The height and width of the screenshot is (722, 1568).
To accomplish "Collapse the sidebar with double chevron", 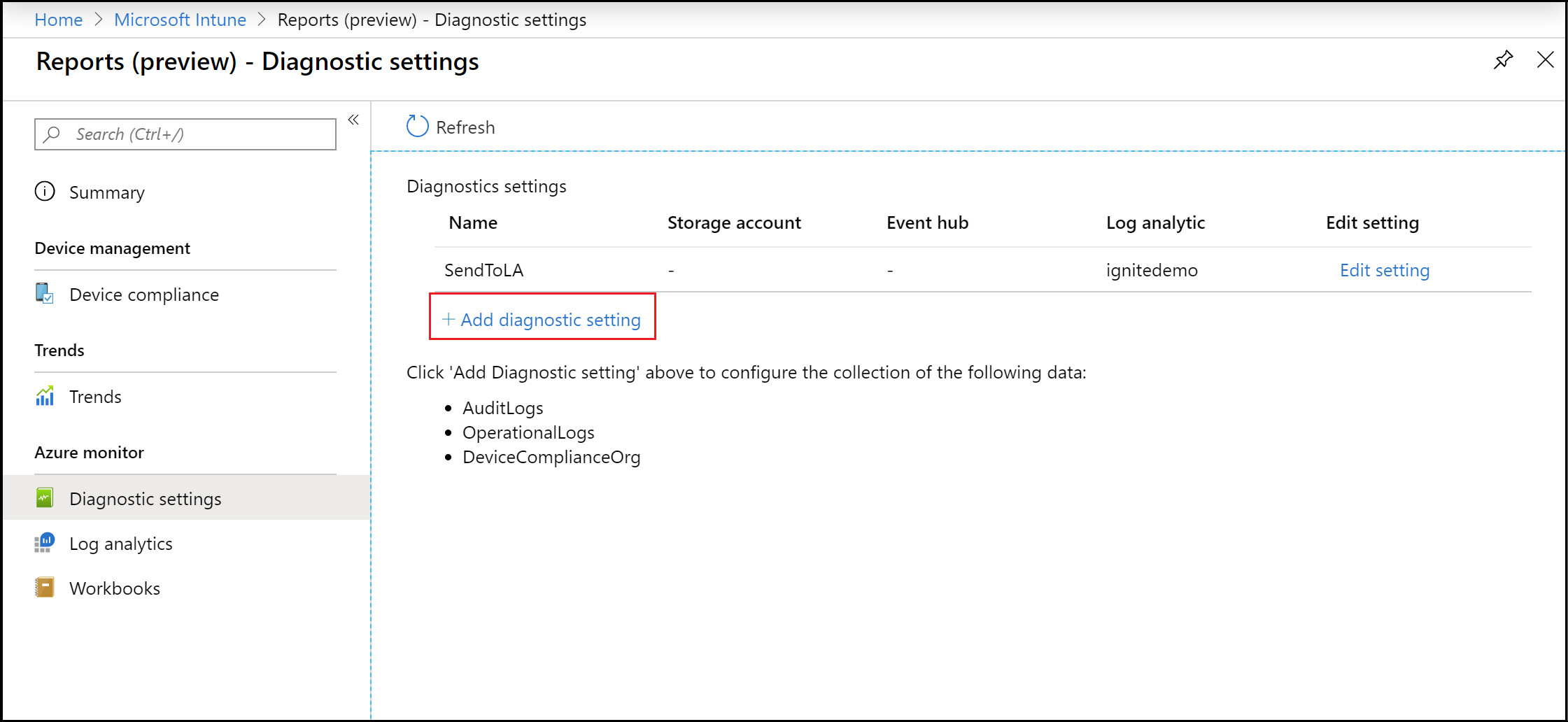I will 353,120.
